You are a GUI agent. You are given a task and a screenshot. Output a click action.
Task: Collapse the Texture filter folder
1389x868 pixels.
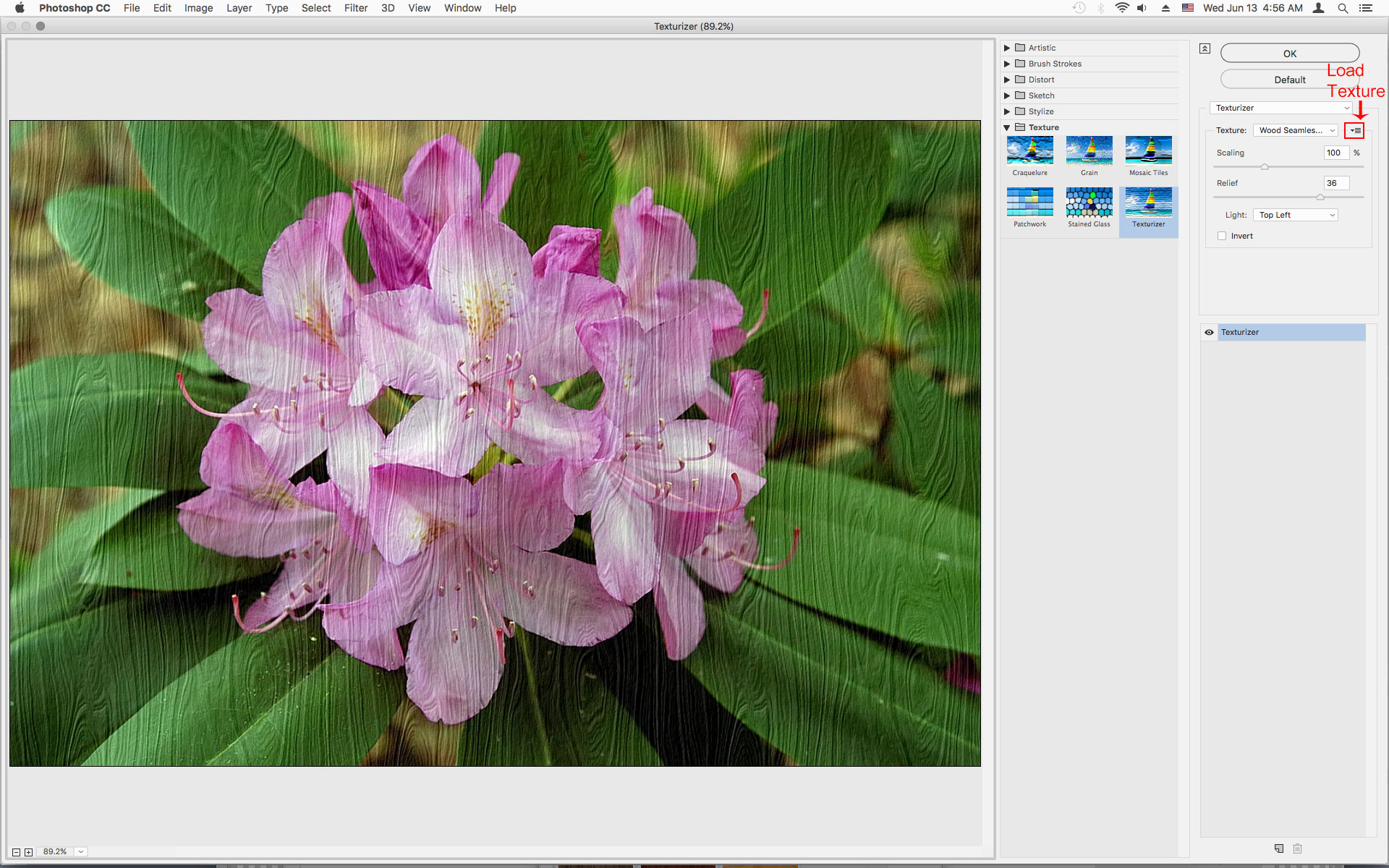[x=1006, y=127]
